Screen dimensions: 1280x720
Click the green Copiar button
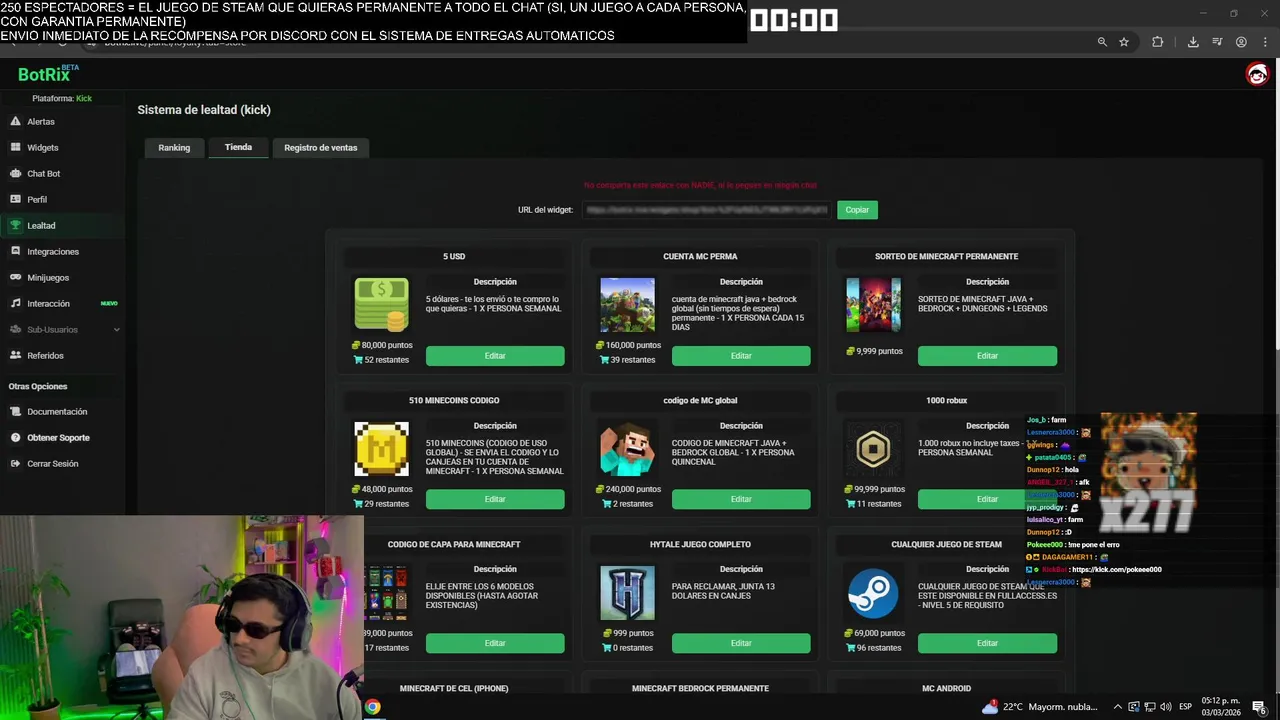point(857,210)
